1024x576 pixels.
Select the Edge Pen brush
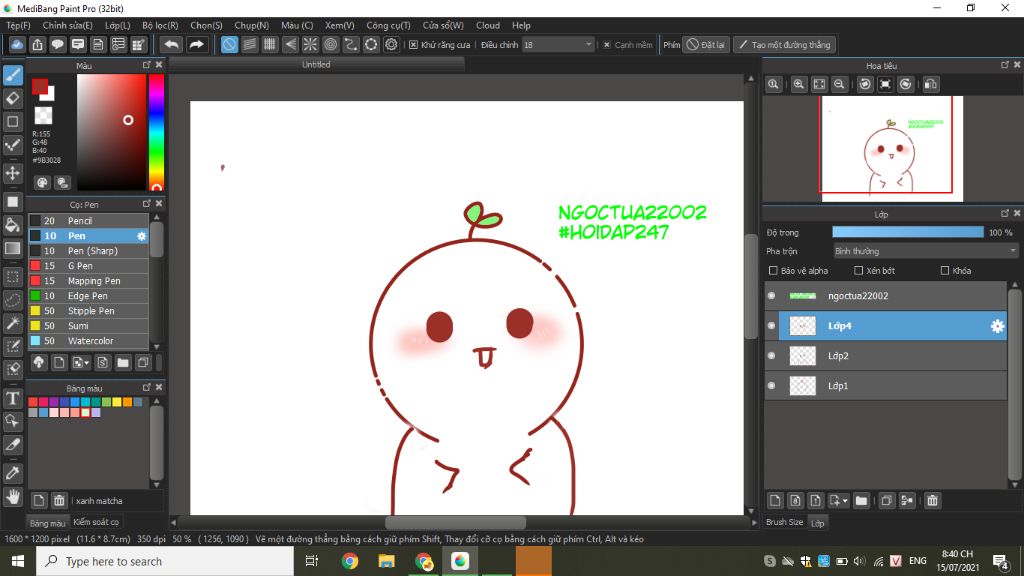[88, 296]
